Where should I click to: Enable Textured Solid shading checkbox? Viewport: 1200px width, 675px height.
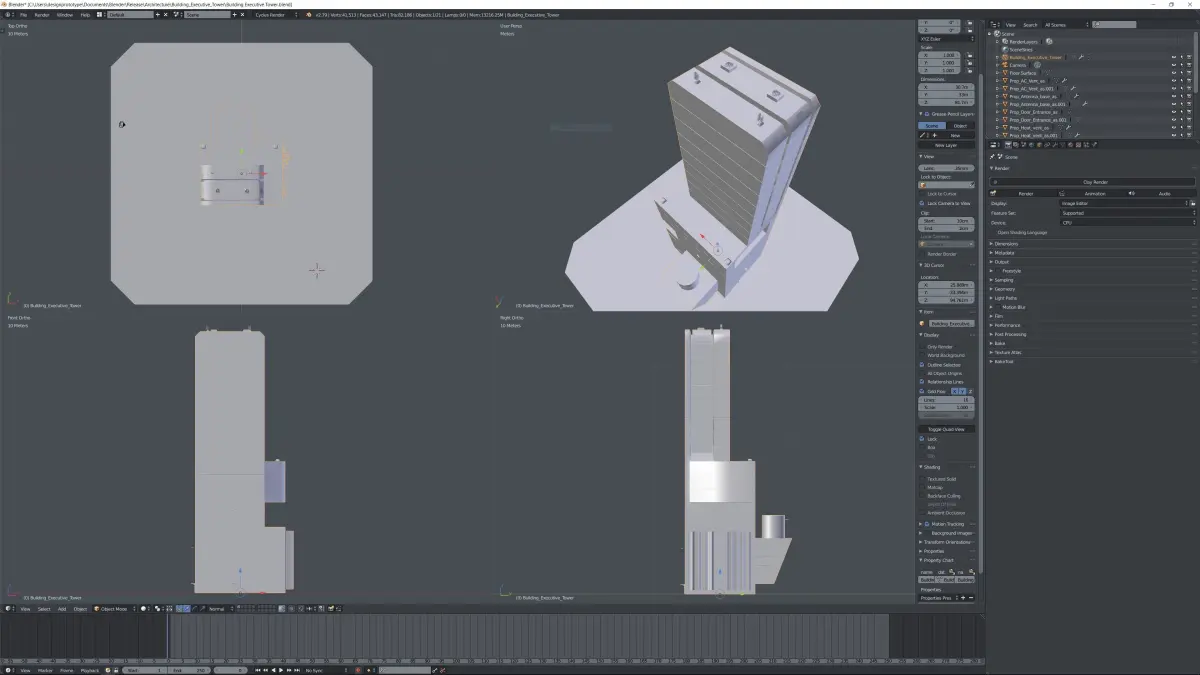click(923, 479)
